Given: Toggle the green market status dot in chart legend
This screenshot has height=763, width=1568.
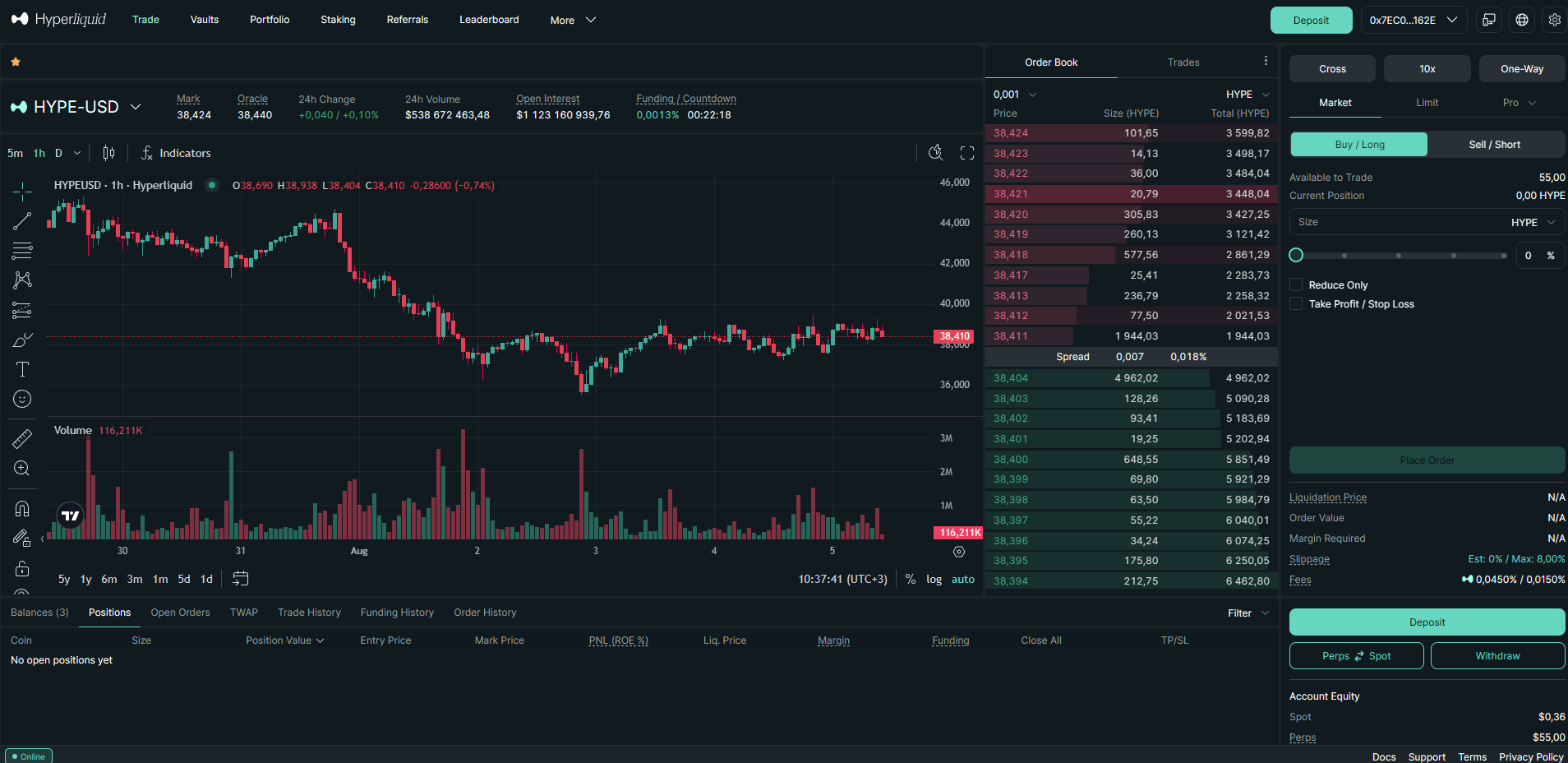Looking at the screenshot, I should 212,185.
